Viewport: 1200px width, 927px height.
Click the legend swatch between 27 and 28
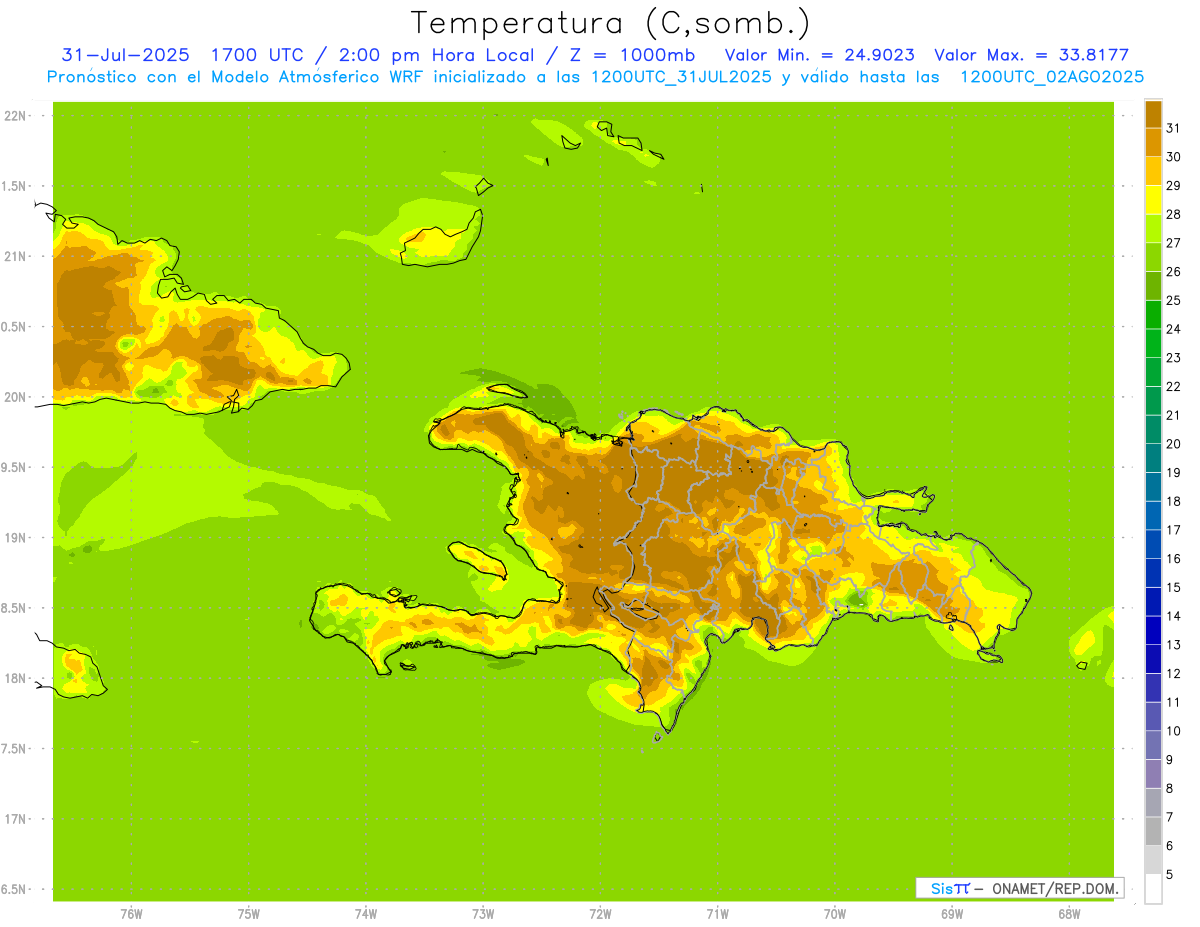click(1153, 229)
